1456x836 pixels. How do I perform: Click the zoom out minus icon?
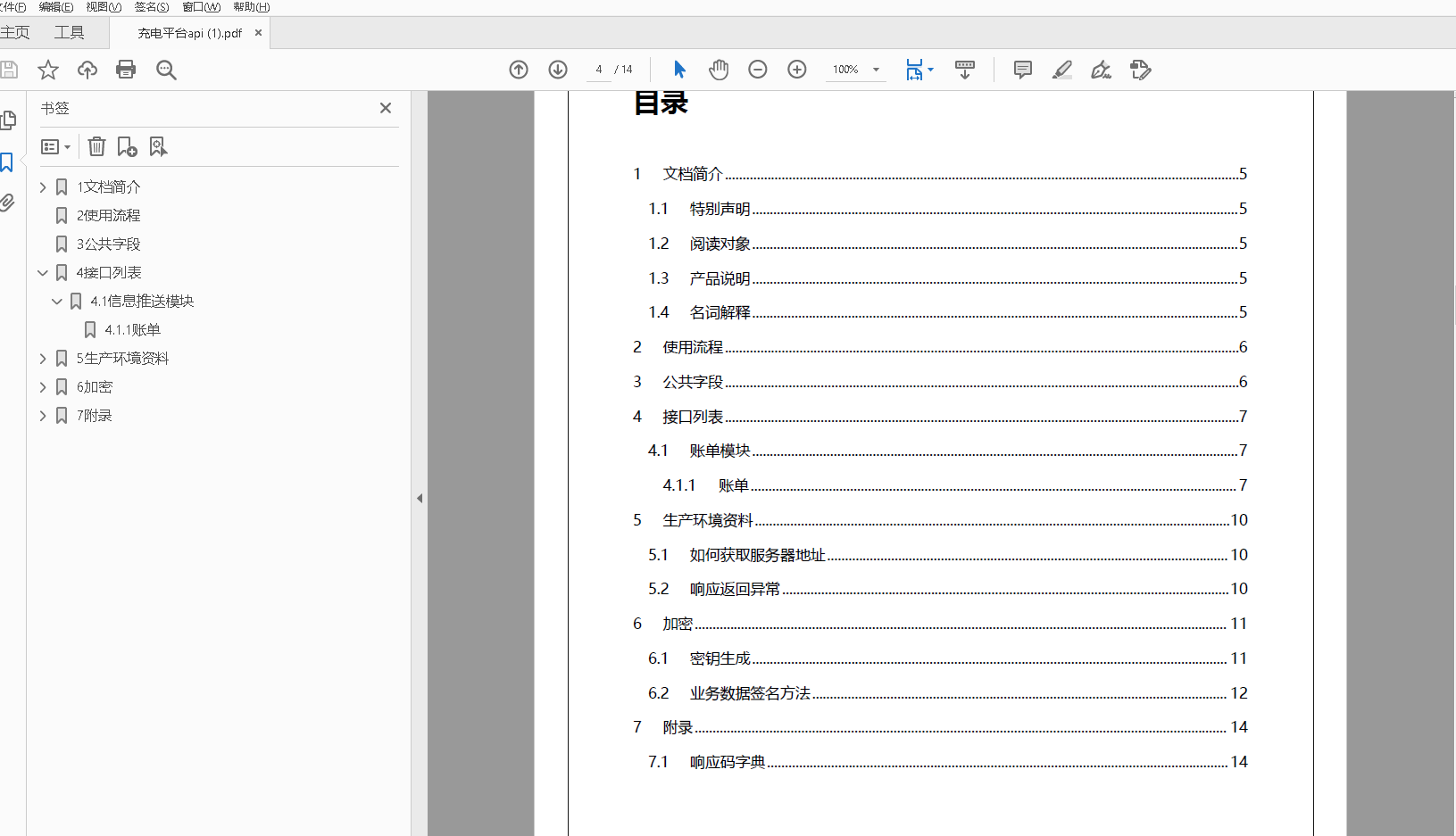(x=758, y=70)
